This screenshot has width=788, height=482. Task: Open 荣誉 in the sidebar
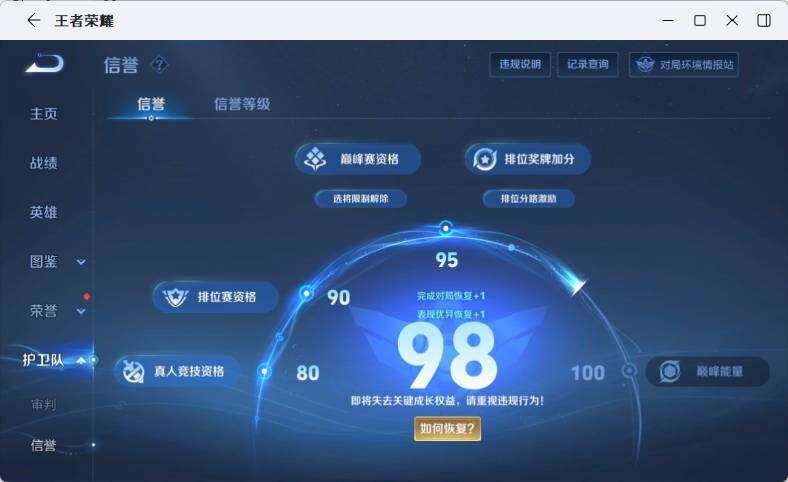pyautogui.click(x=44, y=311)
